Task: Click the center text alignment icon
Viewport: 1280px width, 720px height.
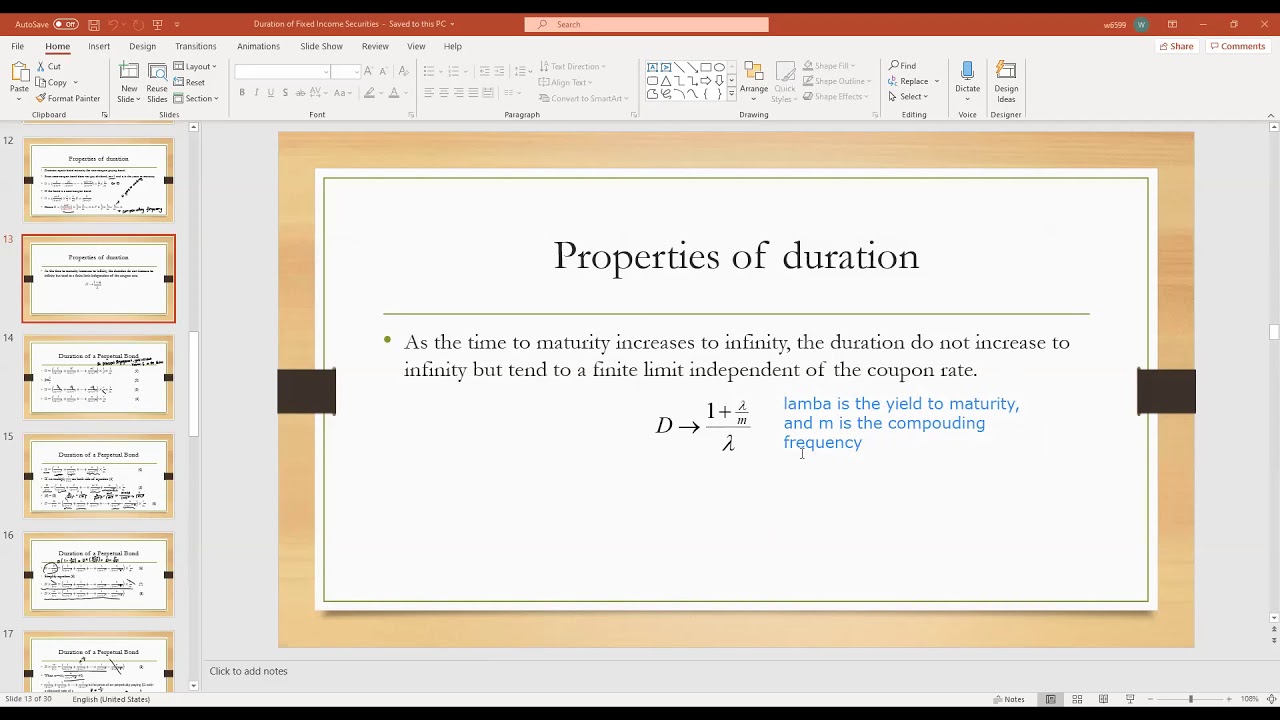Action: pyautogui.click(x=444, y=93)
